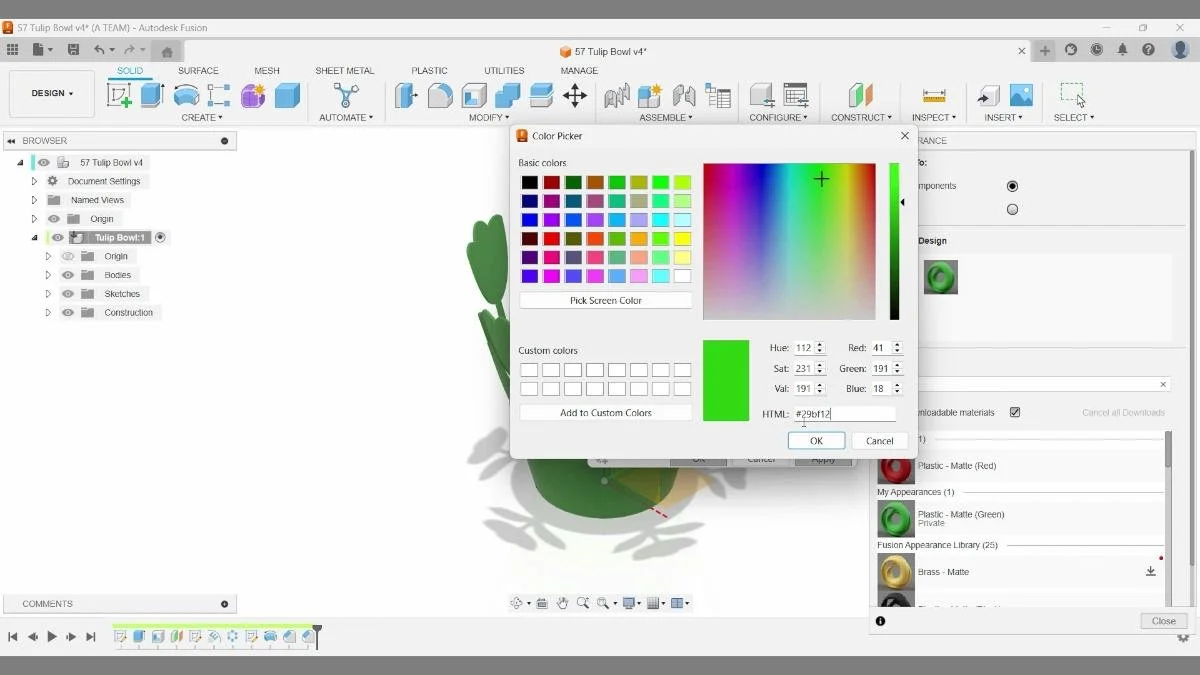Open the CONSTRUCT dropdown menu
1200x675 pixels.
pos(861,117)
